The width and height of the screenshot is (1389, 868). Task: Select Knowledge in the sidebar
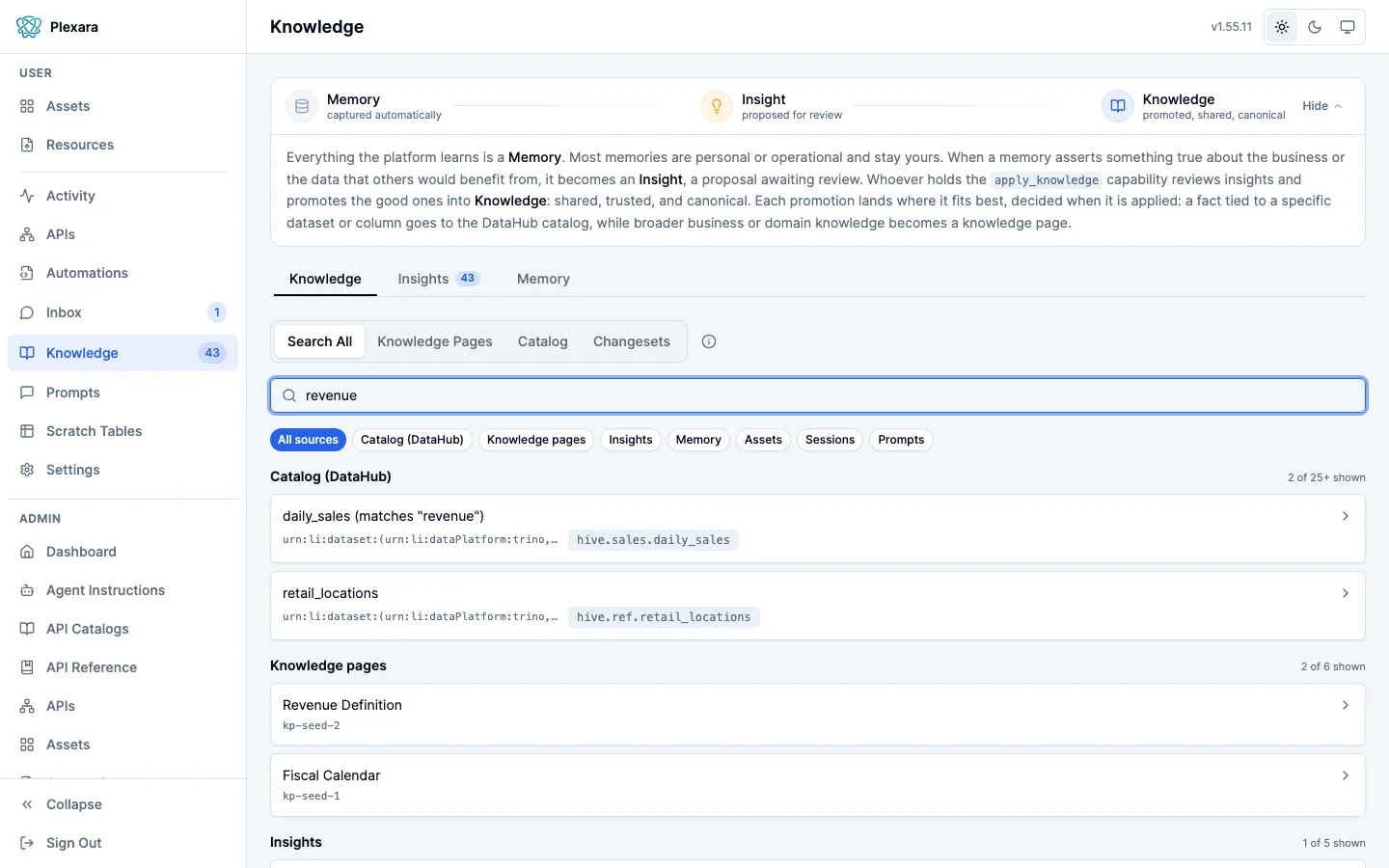point(123,353)
